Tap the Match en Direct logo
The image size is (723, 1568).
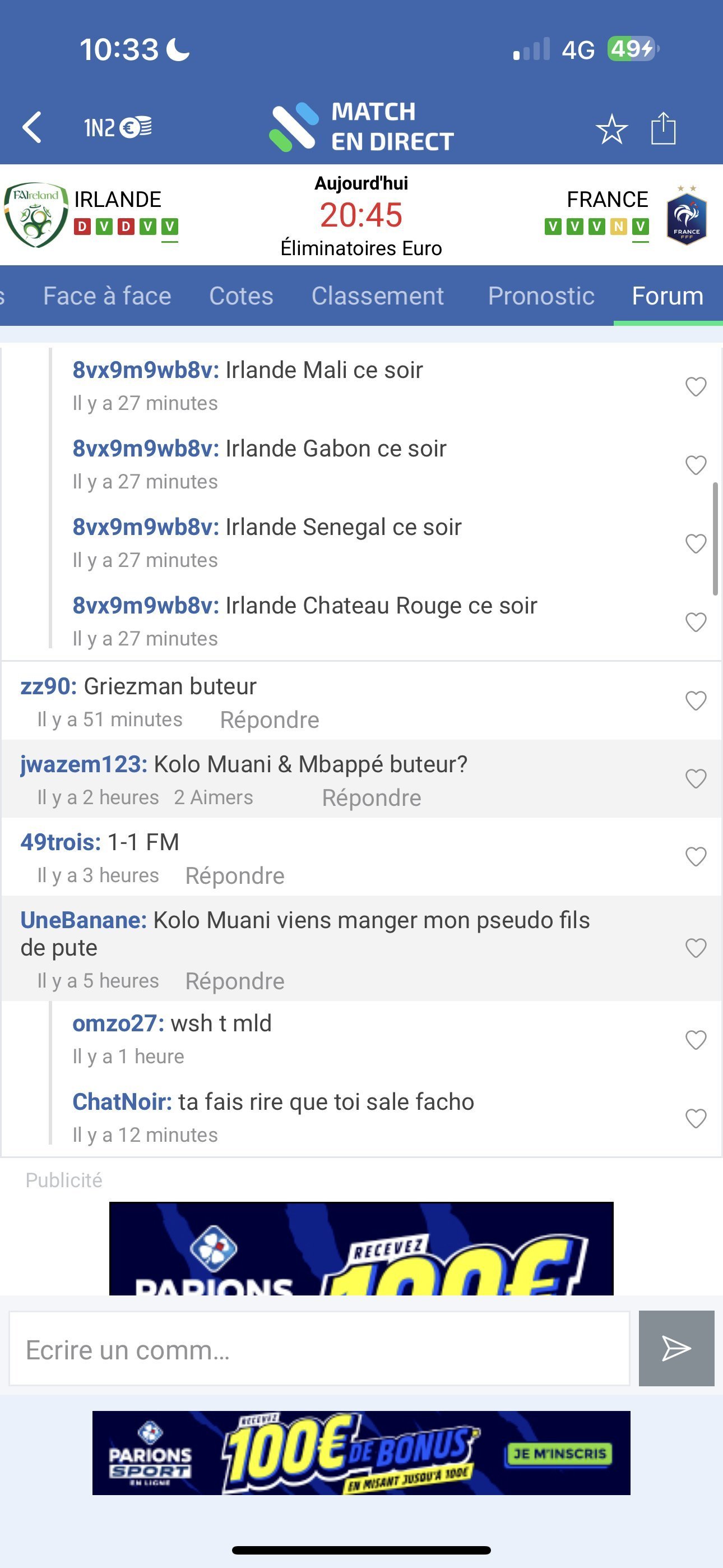361,127
